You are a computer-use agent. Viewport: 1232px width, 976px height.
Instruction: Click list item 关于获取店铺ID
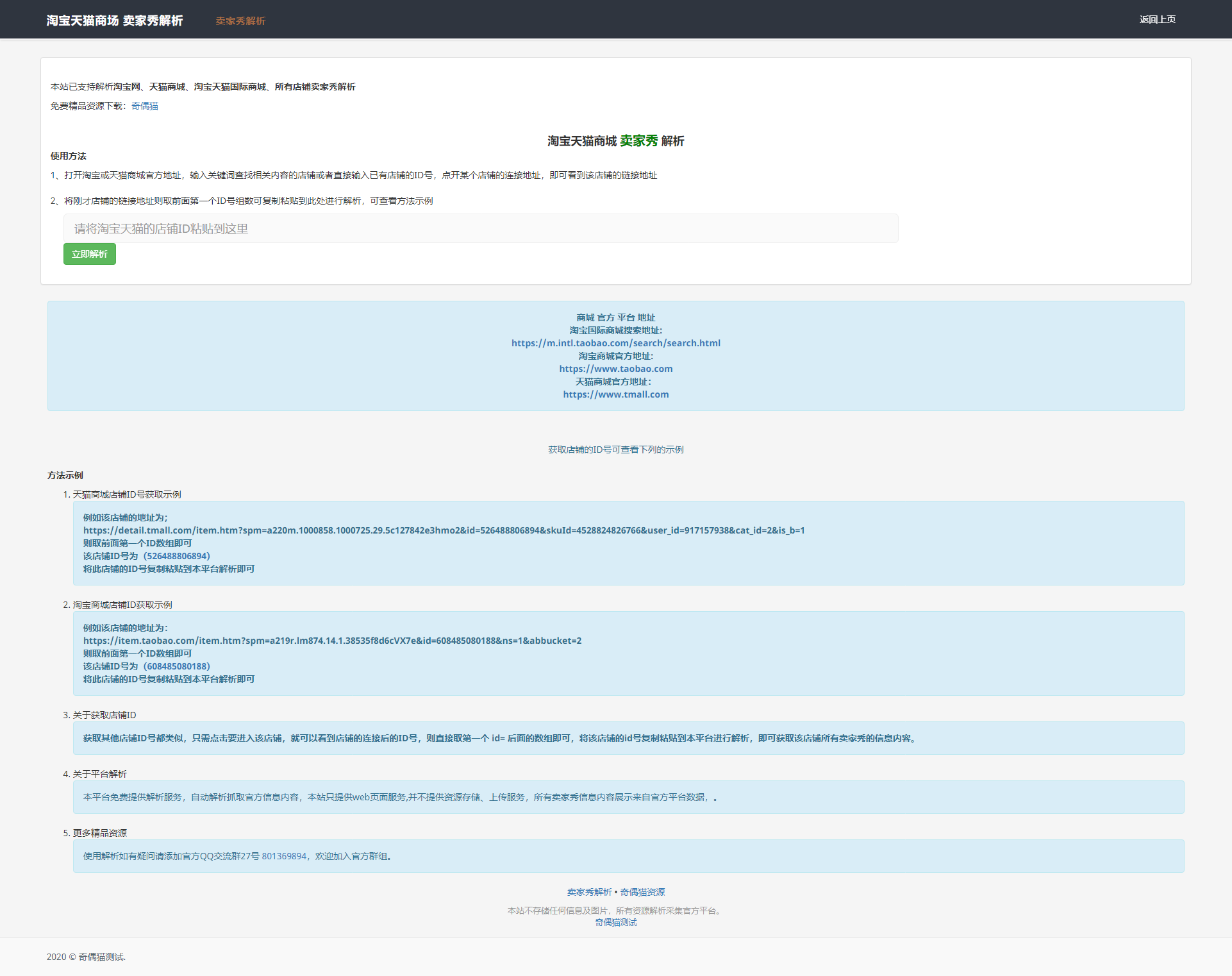[x=104, y=715]
